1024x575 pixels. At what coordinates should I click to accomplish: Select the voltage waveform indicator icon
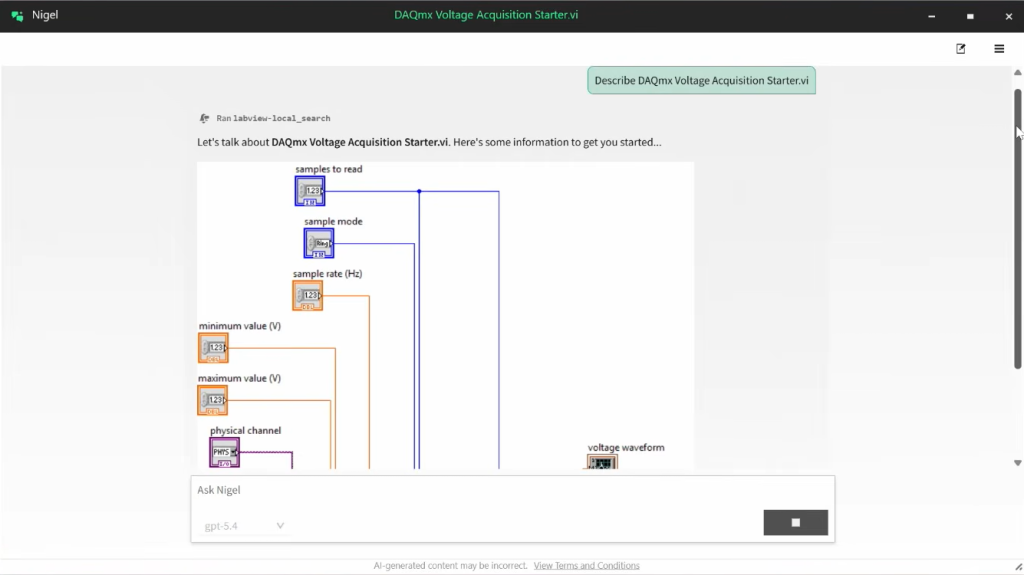pyautogui.click(x=601, y=462)
